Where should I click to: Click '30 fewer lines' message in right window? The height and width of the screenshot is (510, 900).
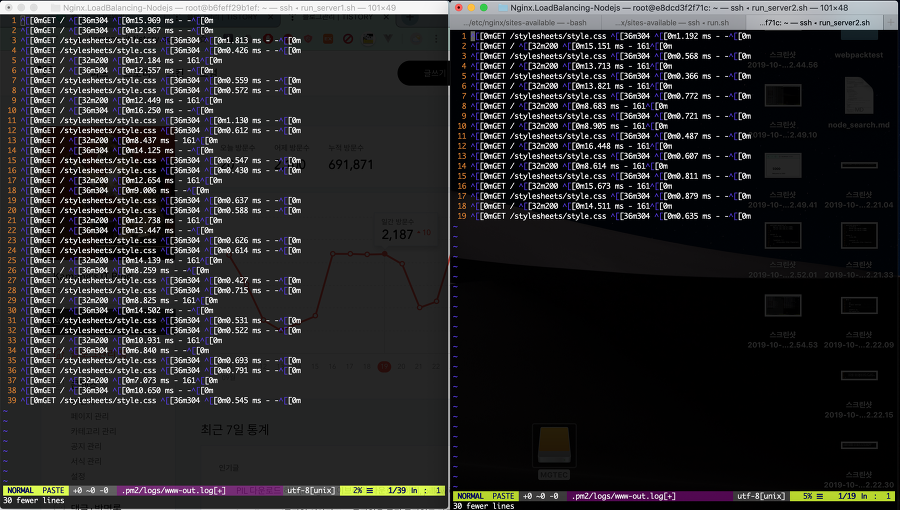point(484,505)
